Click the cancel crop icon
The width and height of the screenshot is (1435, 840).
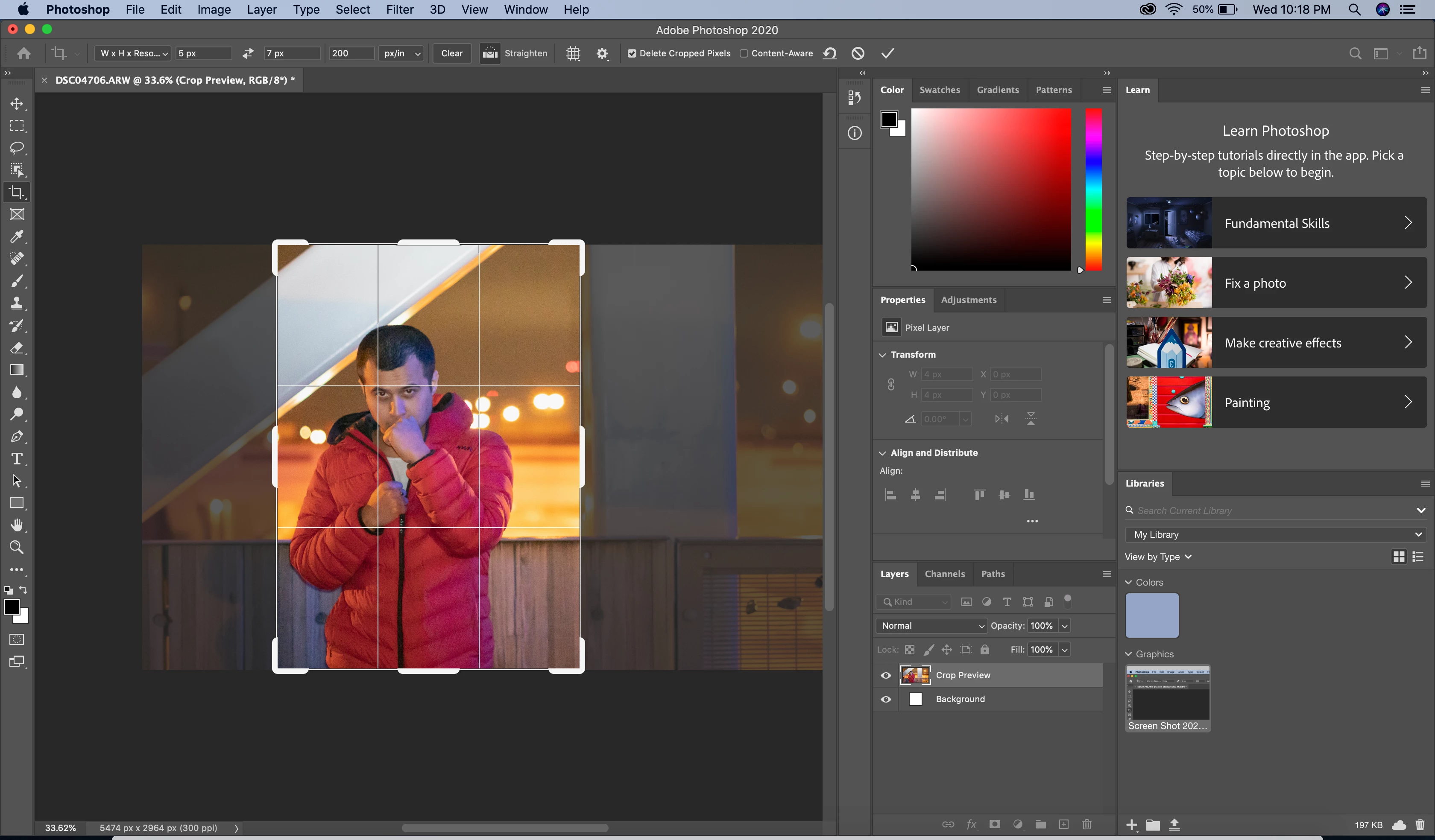858,53
